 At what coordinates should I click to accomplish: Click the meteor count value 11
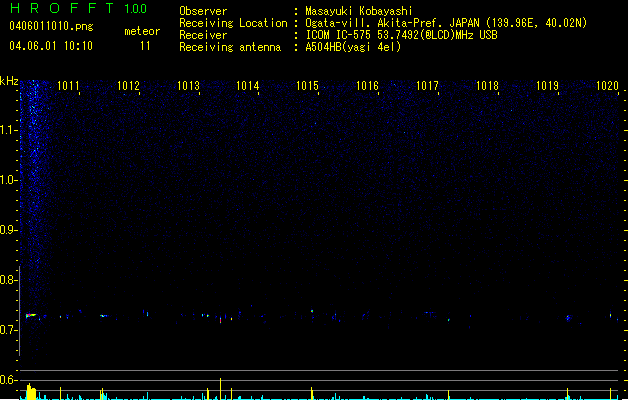[145, 46]
